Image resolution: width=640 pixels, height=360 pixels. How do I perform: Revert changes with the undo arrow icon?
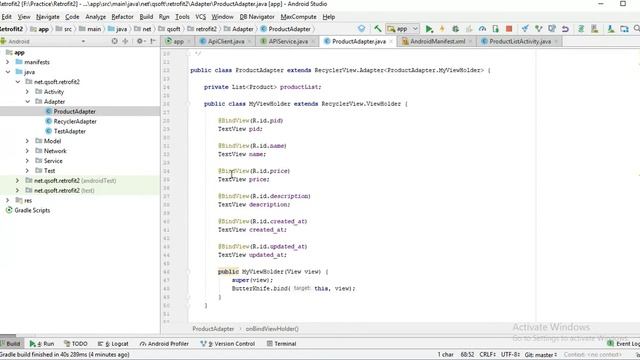pos(565,29)
